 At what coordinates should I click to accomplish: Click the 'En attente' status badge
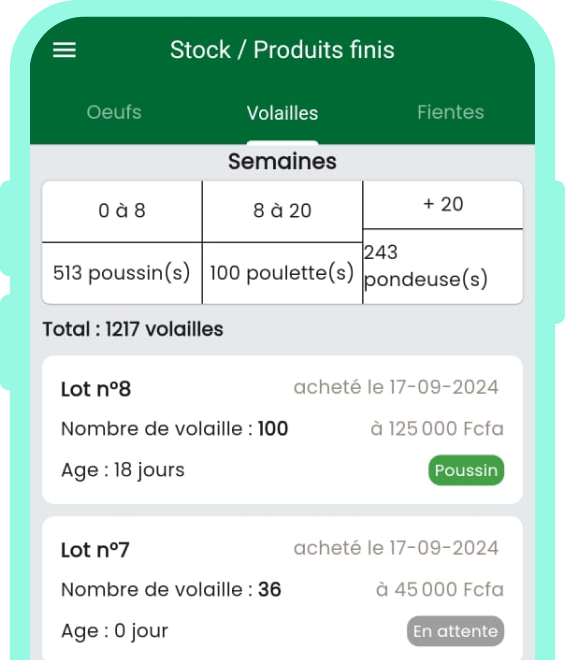pos(455,631)
